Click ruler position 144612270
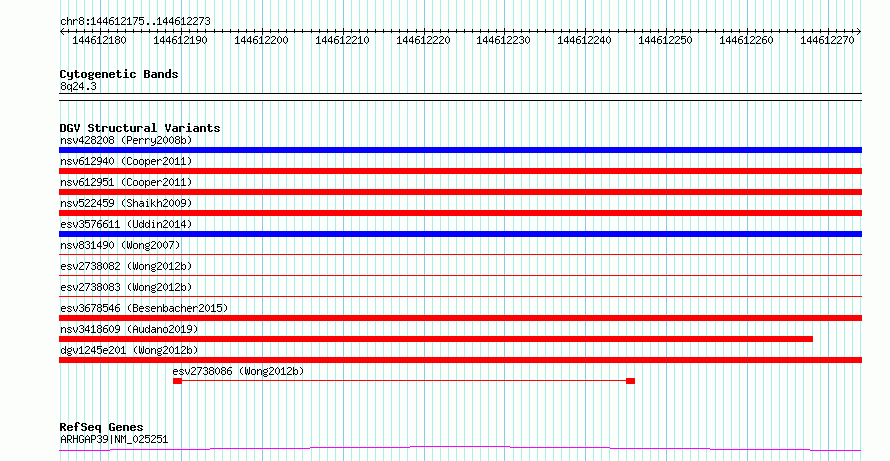The height and width of the screenshot is (461, 890). click(x=827, y=40)
